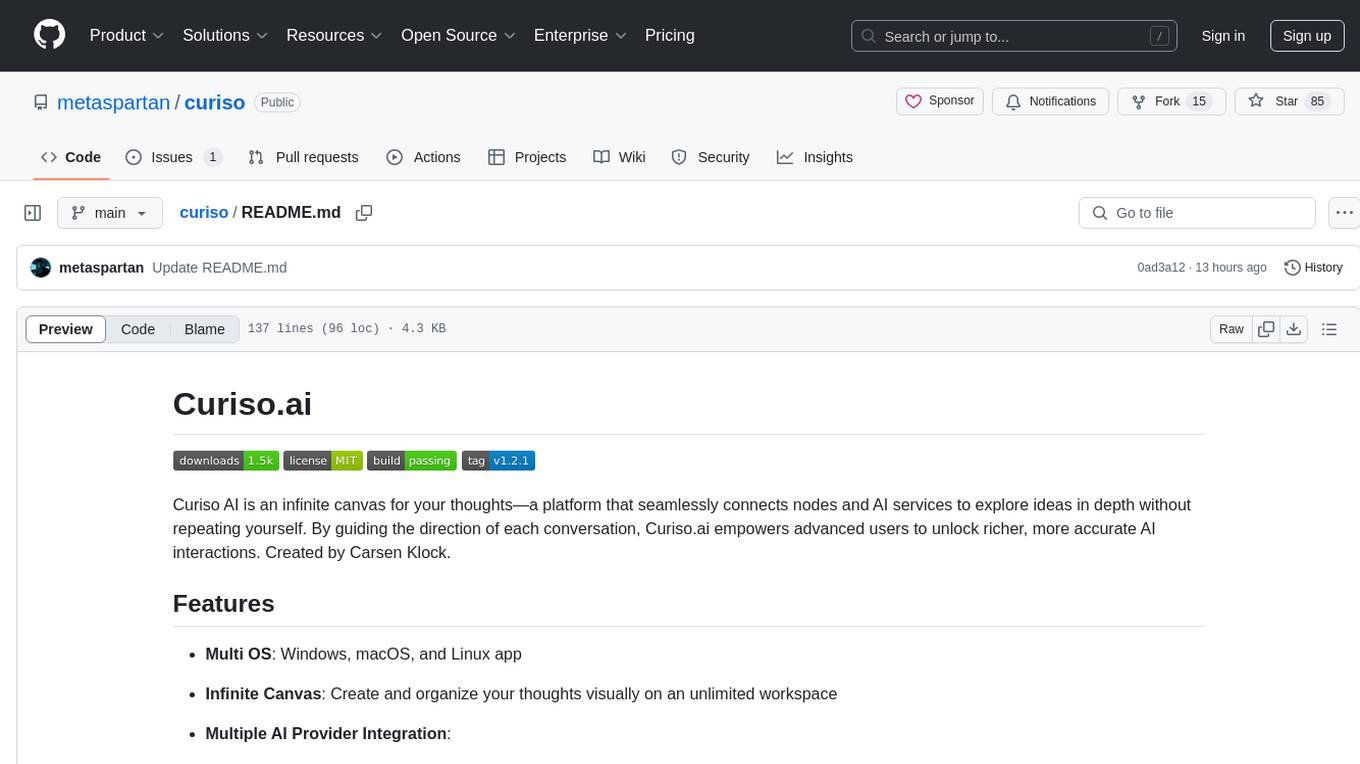Go to curiso root in breadcrumb

click(x=204, y=213)
